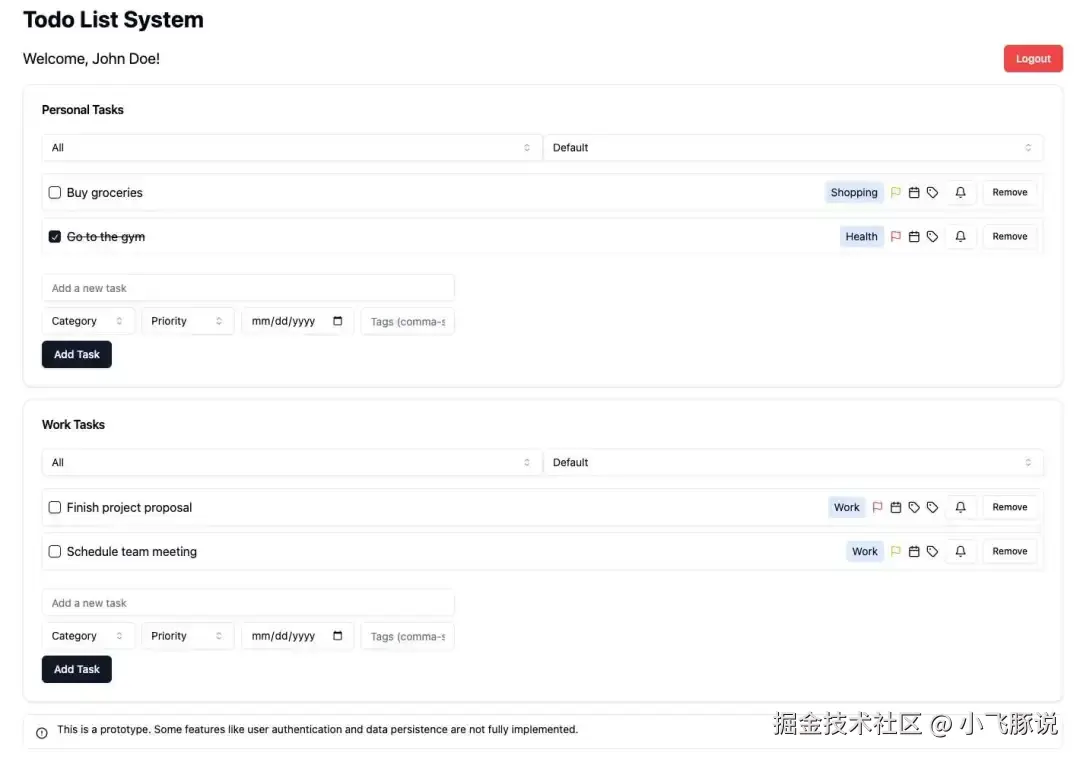Check the Buy groceries task checkbox

tap(55, 193)
